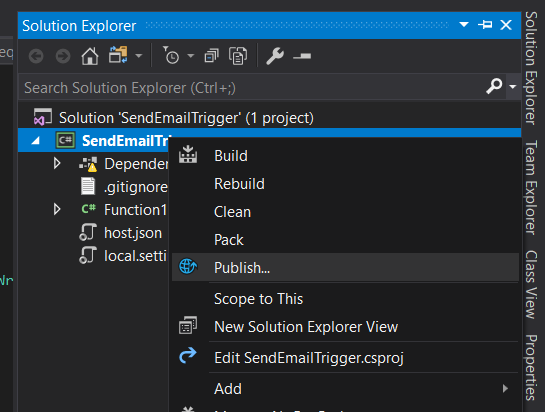Click the host.json file icon
Image resolution: width=545 pixels, height=412 pixels.
[88, 232]
